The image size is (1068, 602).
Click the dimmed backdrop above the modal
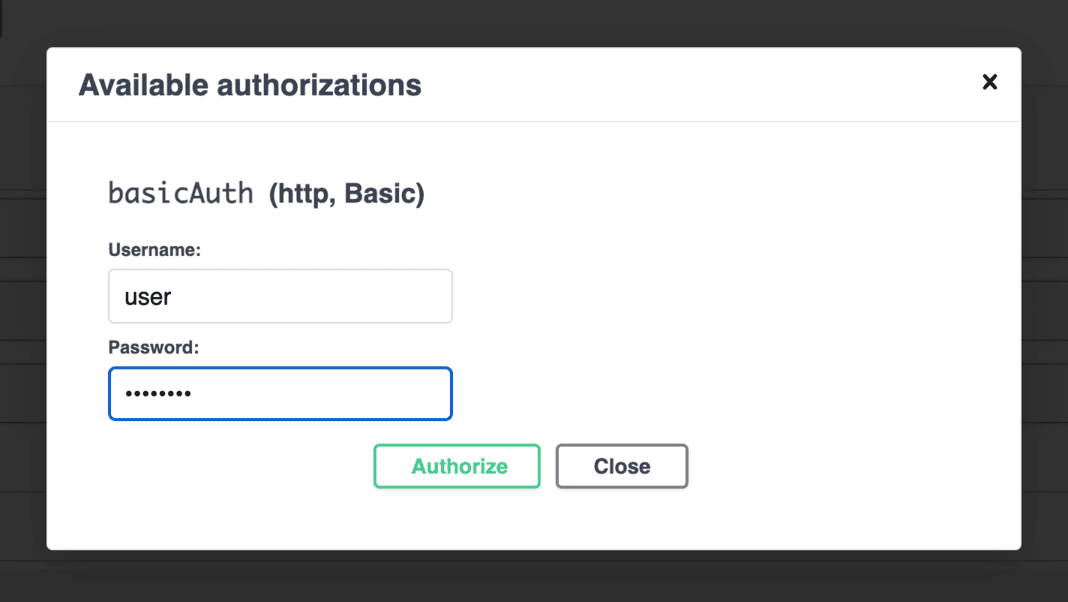point(534,18)
